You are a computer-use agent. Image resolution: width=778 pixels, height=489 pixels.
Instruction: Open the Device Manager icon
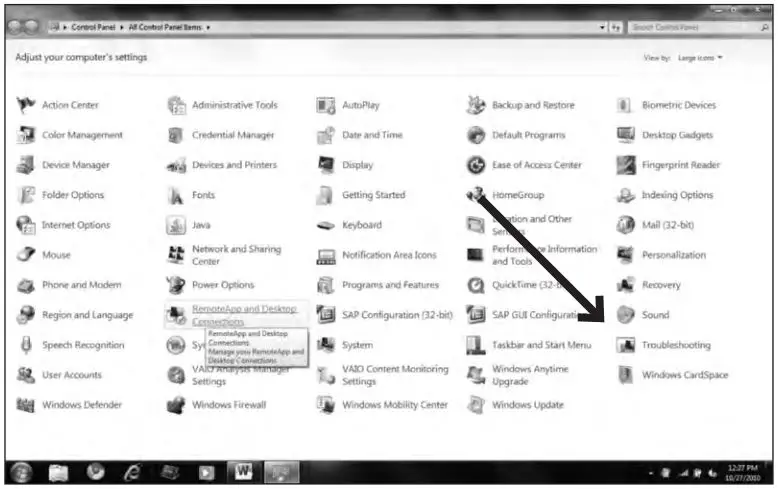26,165
